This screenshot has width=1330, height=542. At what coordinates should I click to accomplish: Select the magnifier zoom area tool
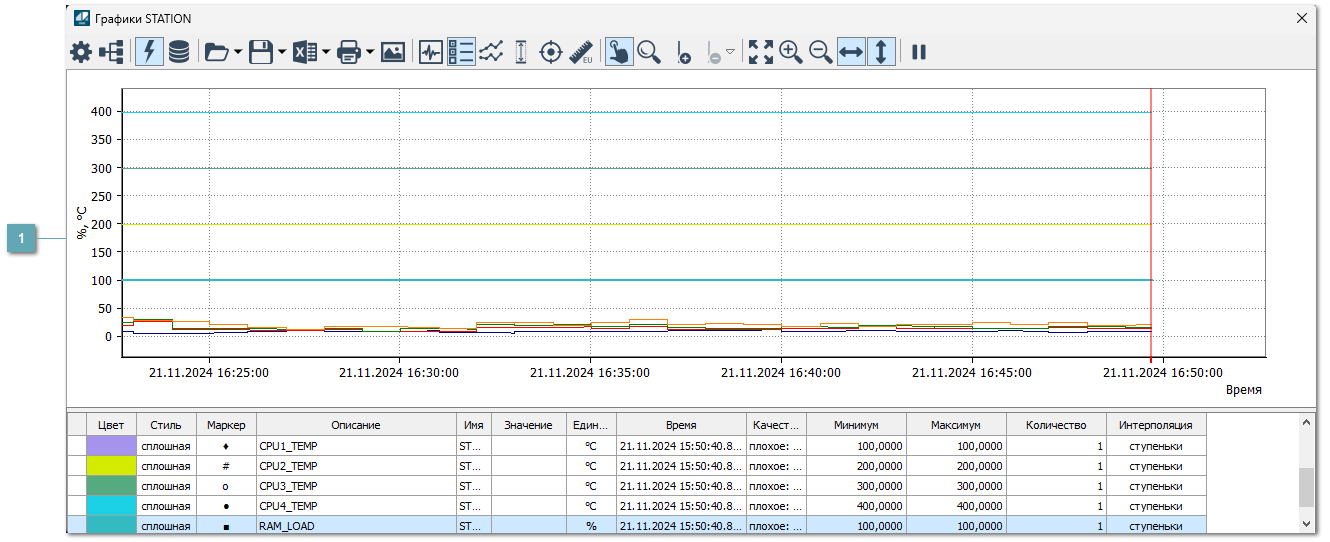[x=649, y=52]
